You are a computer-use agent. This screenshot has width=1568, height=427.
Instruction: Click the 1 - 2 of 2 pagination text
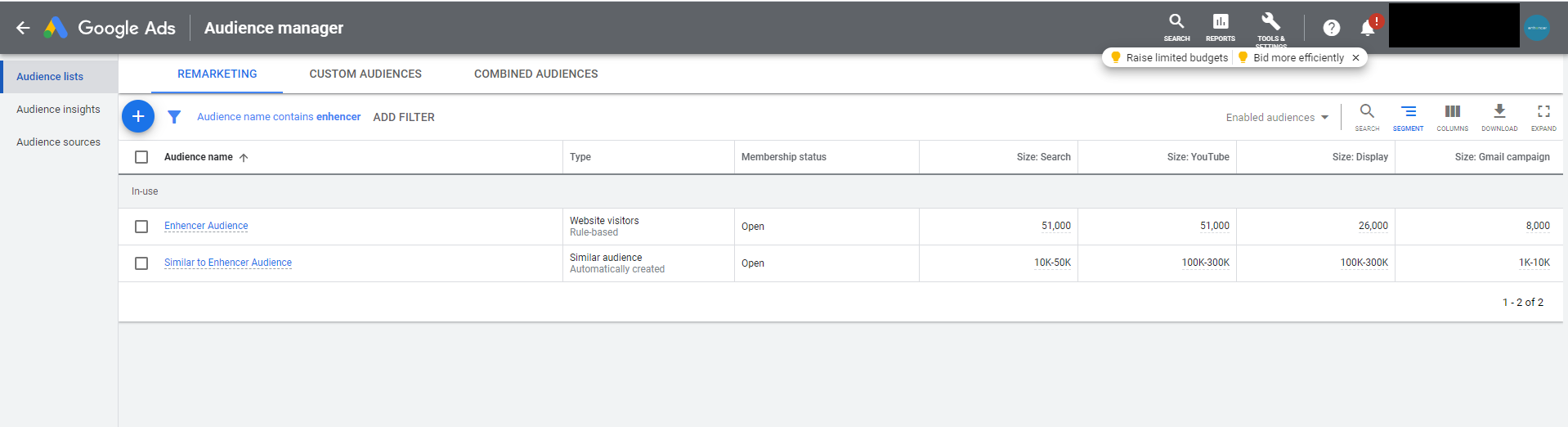coord(1522,303)
